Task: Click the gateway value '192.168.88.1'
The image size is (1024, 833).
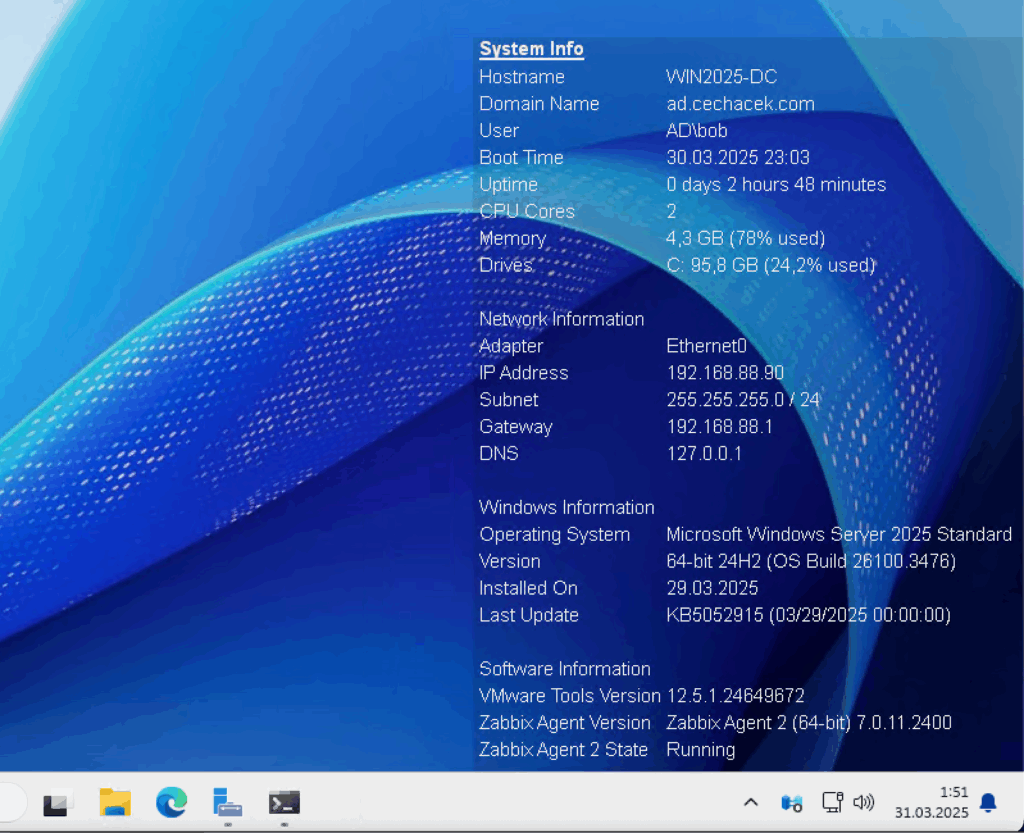Action: [720, 427]
